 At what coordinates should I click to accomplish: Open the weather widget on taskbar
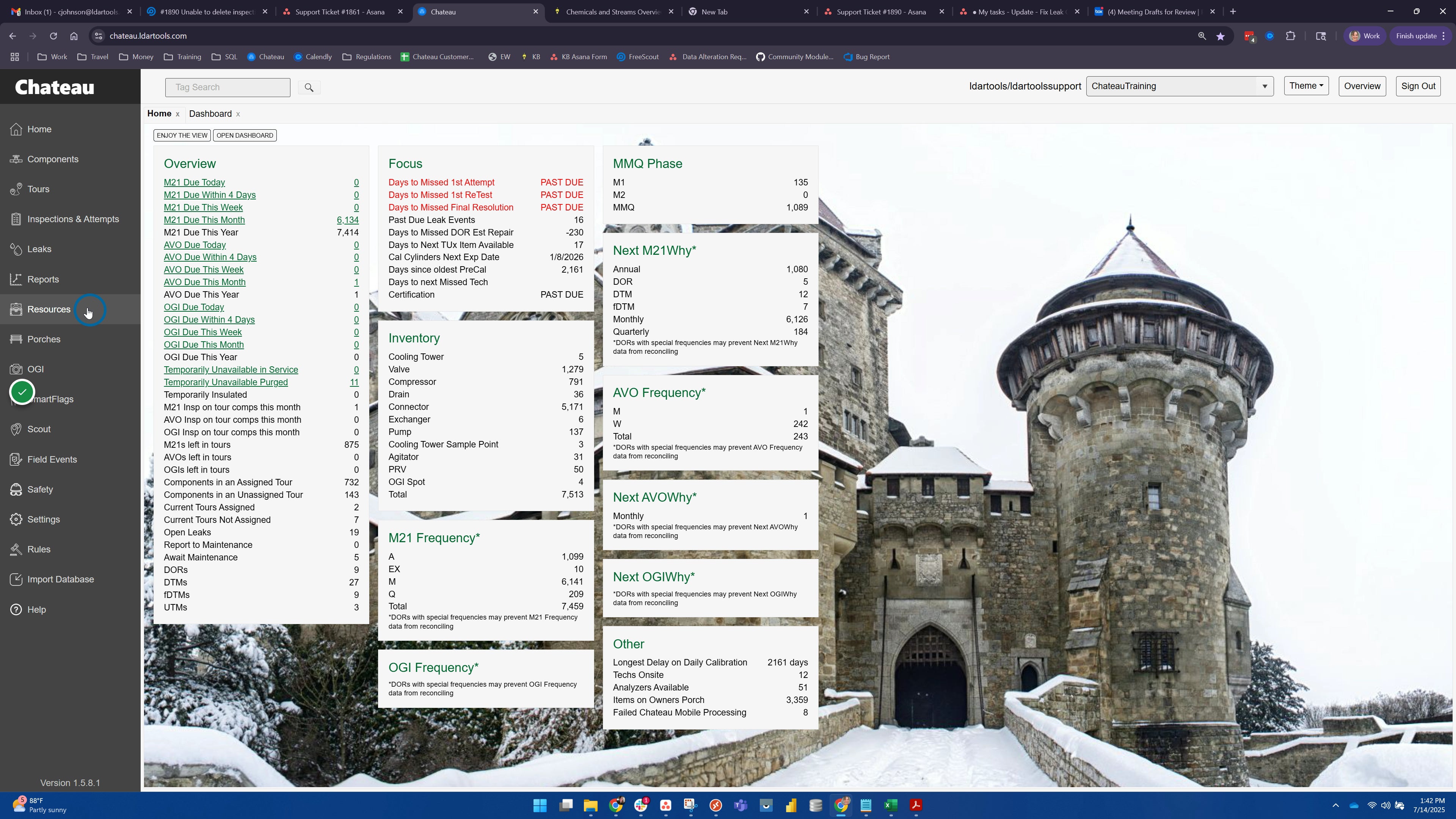pos(39,805)
